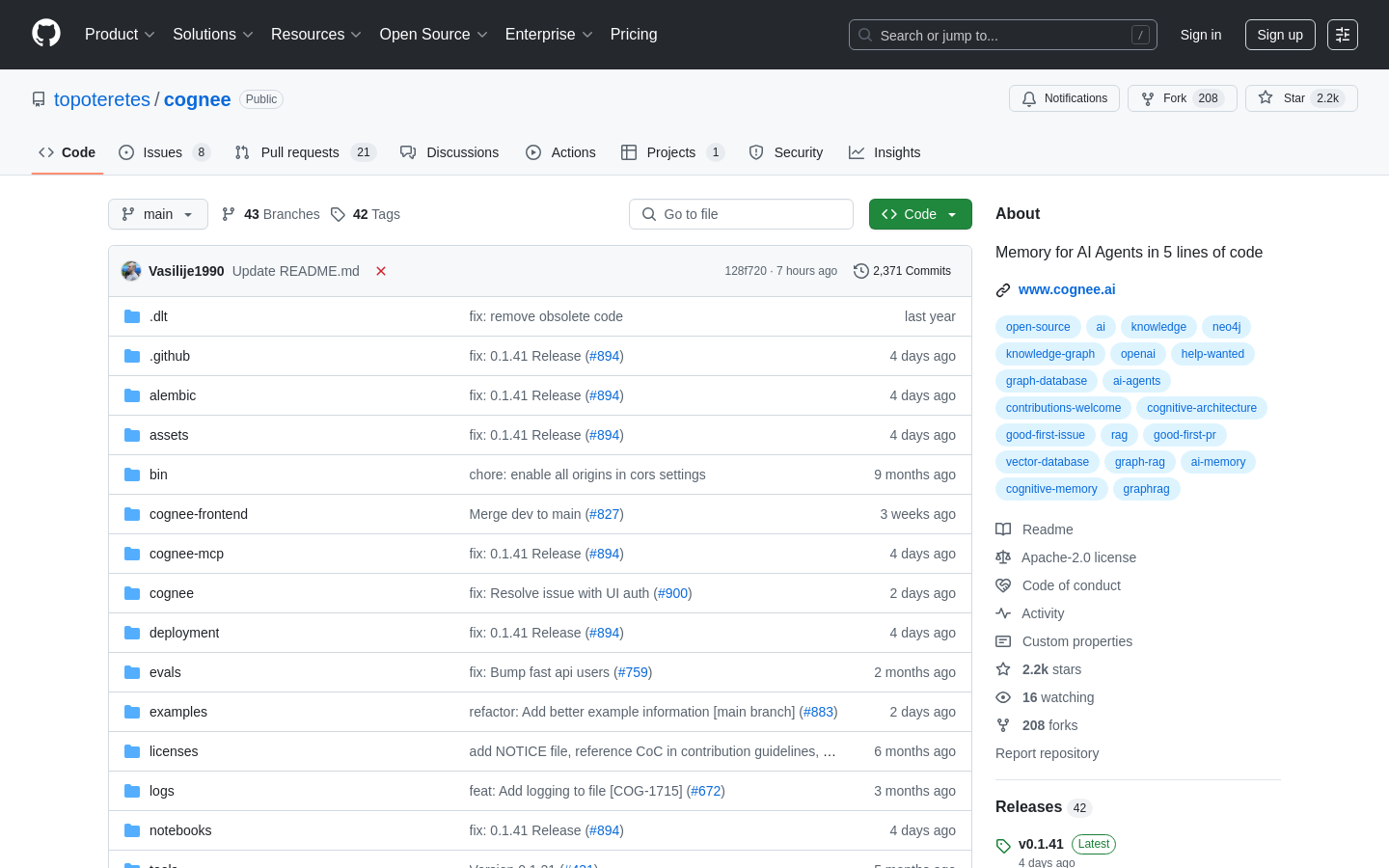Open the deployment folder name
Screen dimensions: 1389x868
click(184, 633)
